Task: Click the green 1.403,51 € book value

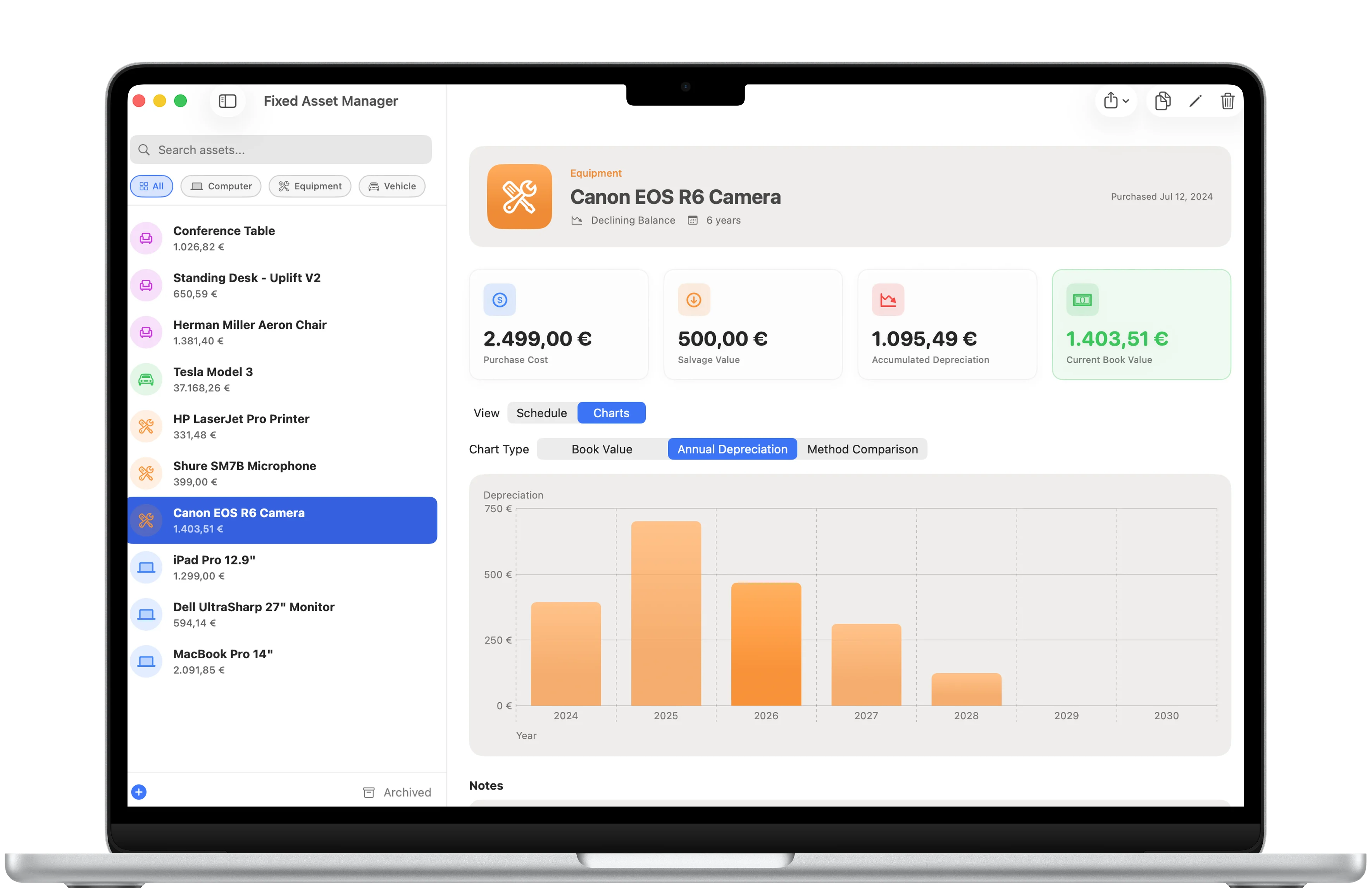Action: pos(1117,339)
